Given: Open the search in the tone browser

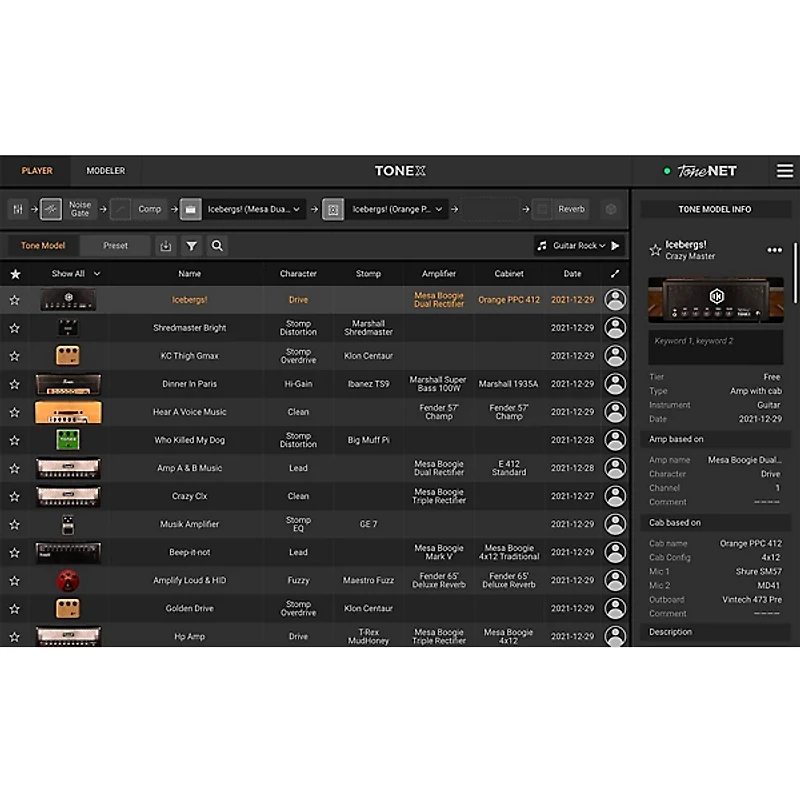Looking at the screenshot, I should coord(219,245).
